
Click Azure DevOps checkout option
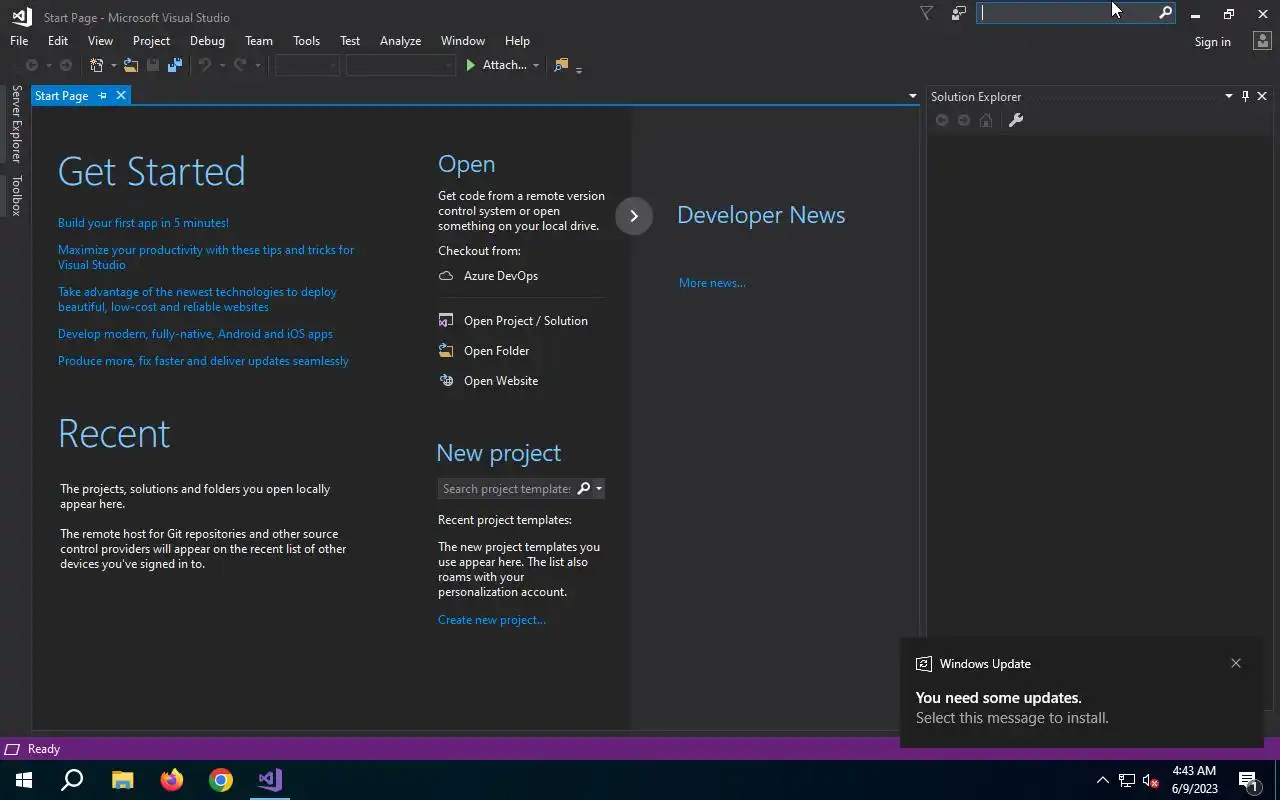point(501,276)
